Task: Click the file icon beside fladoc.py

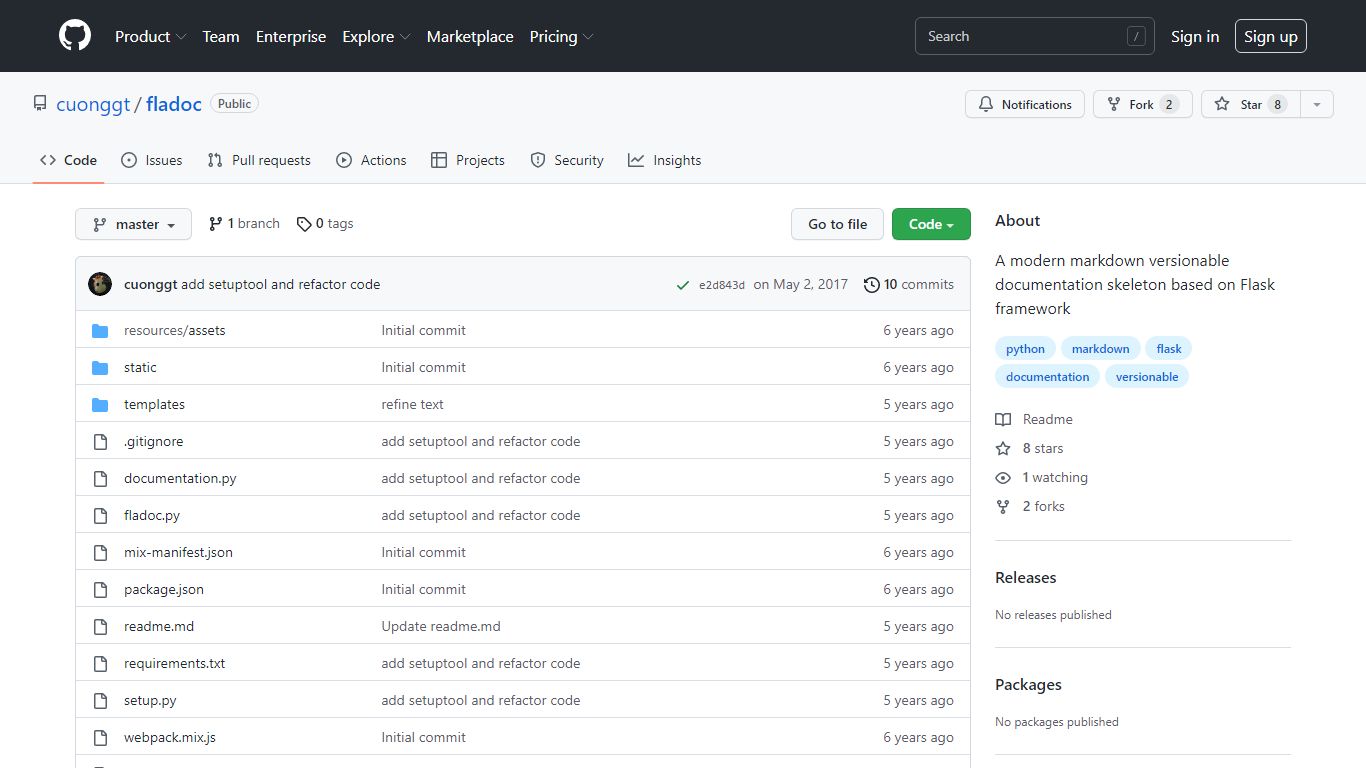Action: 100,515
